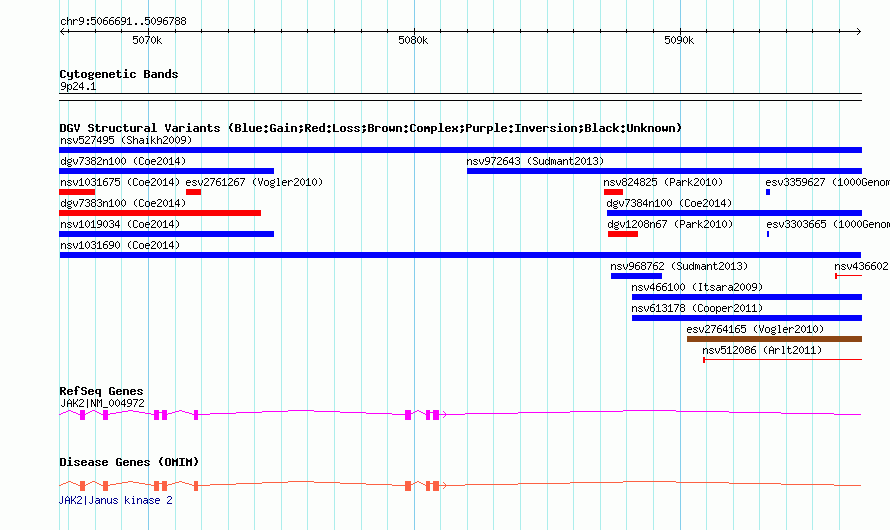Open the nsv466100 (Itsara2009) label

click(697, 287)
